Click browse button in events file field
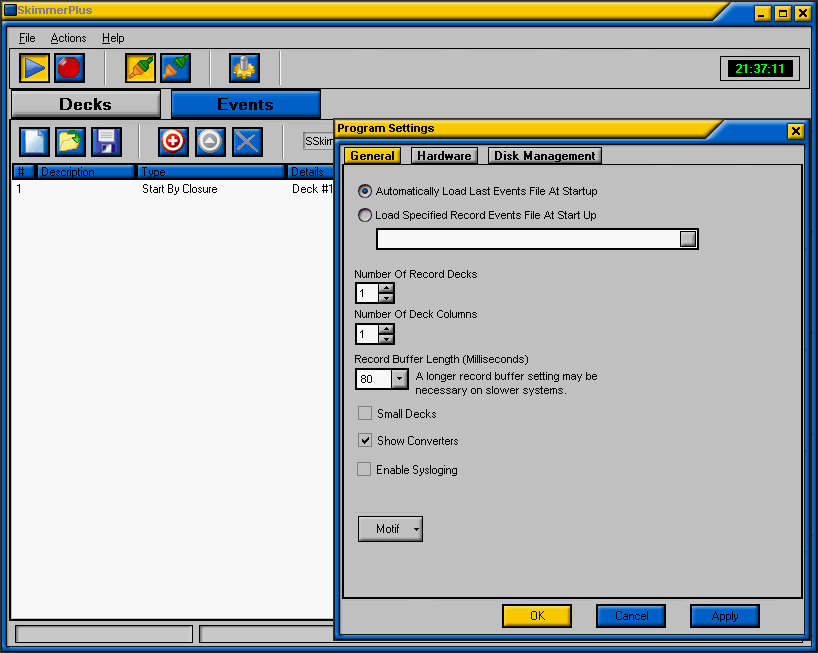 pos(688,239)
